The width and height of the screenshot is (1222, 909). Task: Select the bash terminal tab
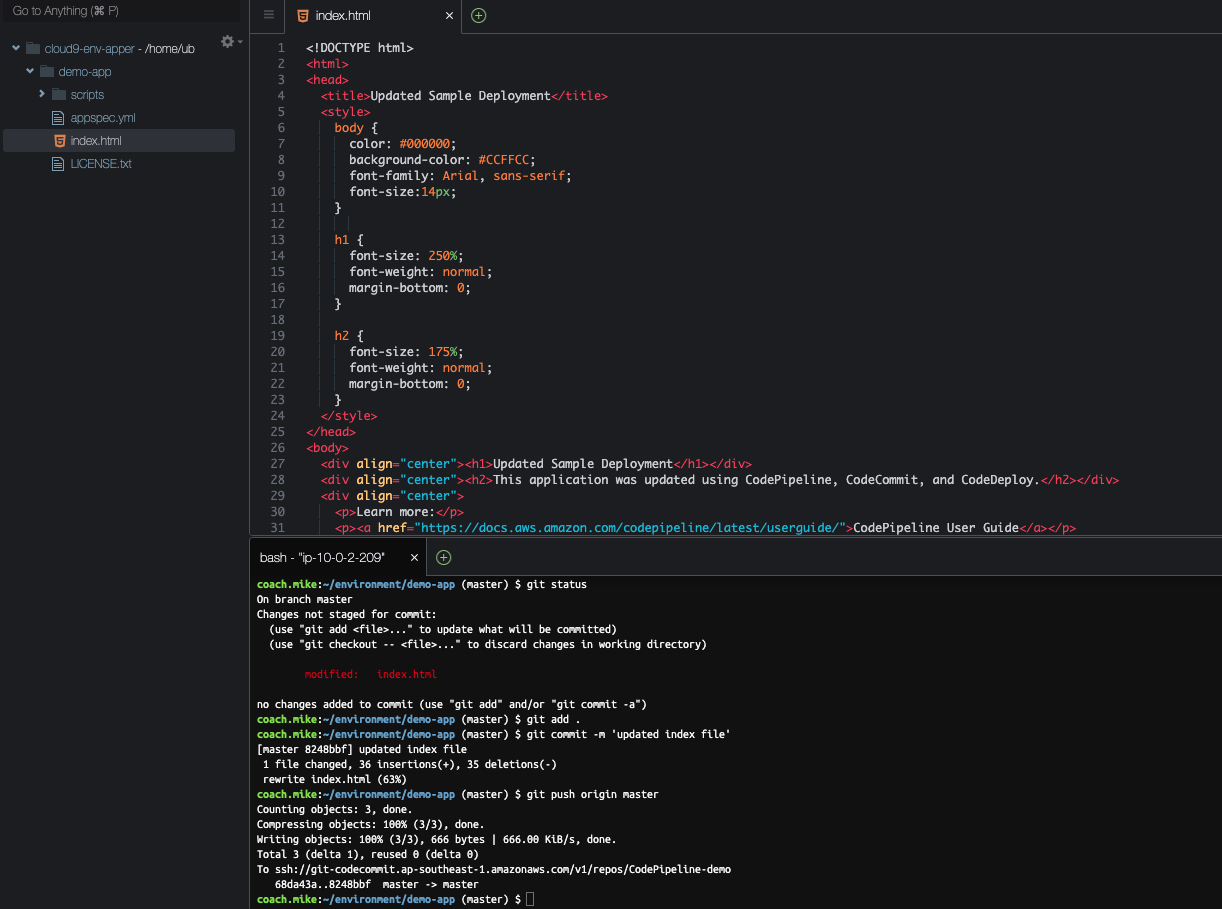[x=322, y=557]
